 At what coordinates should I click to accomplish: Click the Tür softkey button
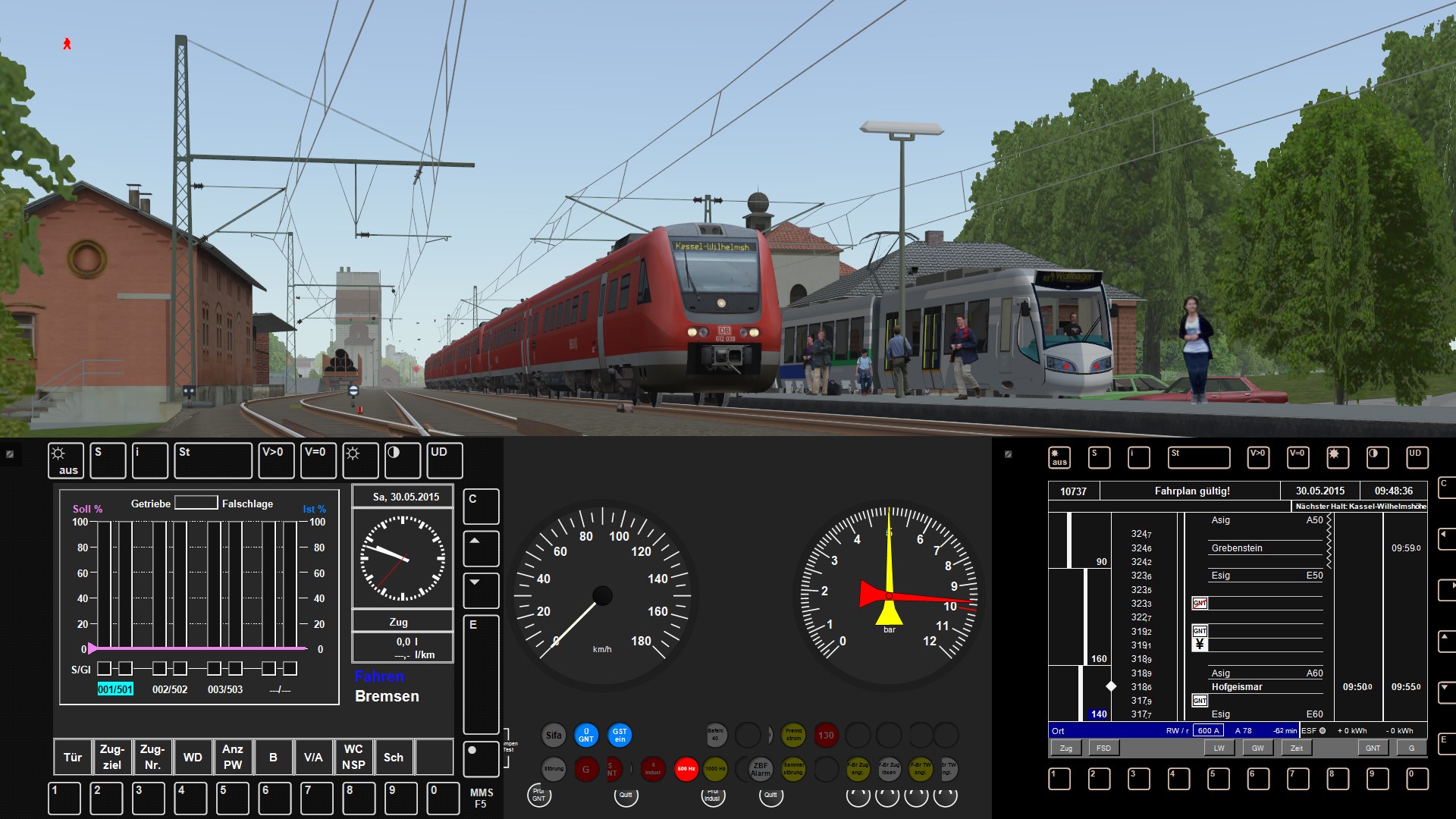pos(73,757)
